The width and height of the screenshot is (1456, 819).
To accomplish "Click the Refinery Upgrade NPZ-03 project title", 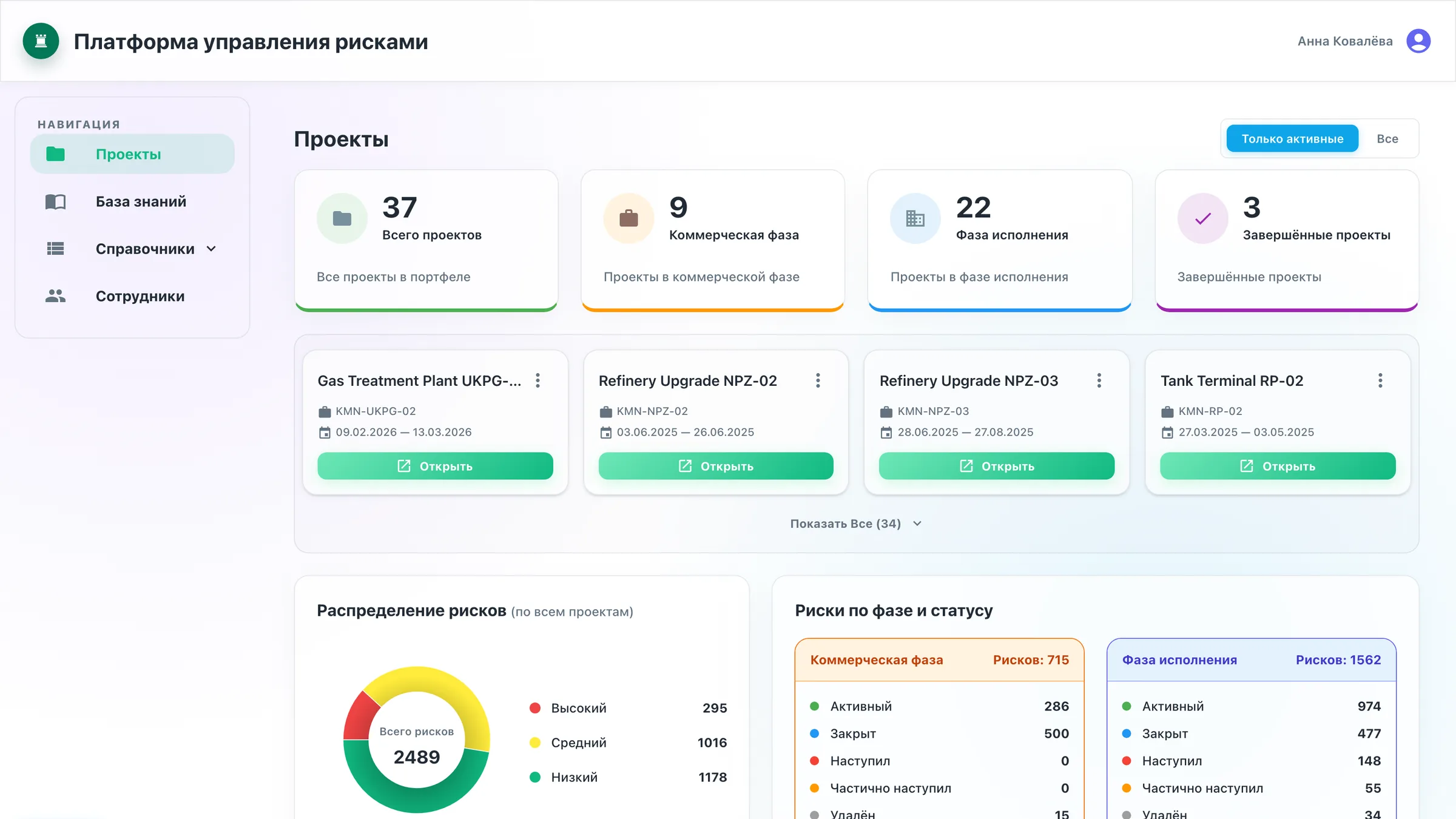I will coord(969,380).
